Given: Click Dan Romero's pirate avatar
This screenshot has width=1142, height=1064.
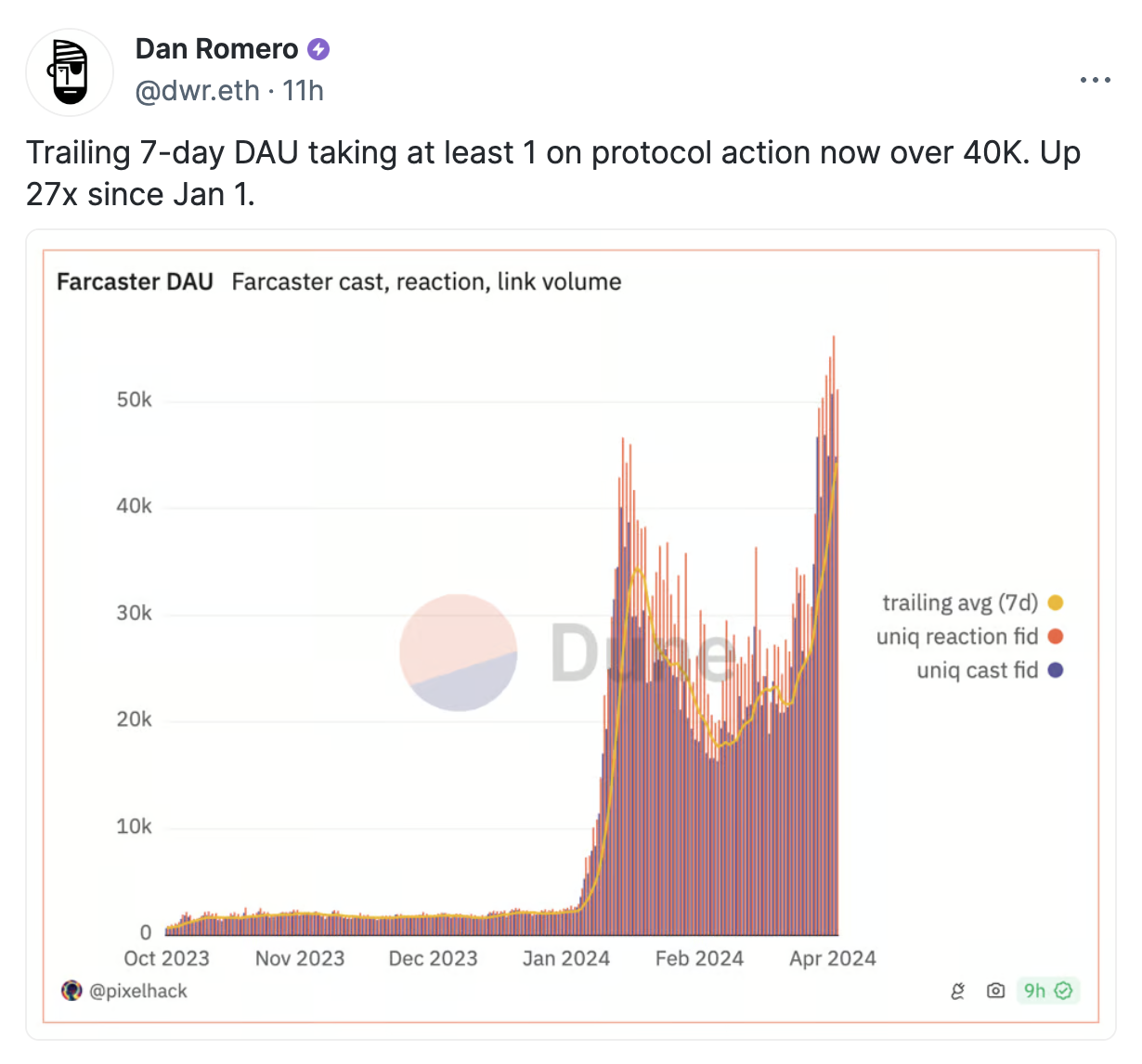Looking at the screenshot, I should 70,72.
